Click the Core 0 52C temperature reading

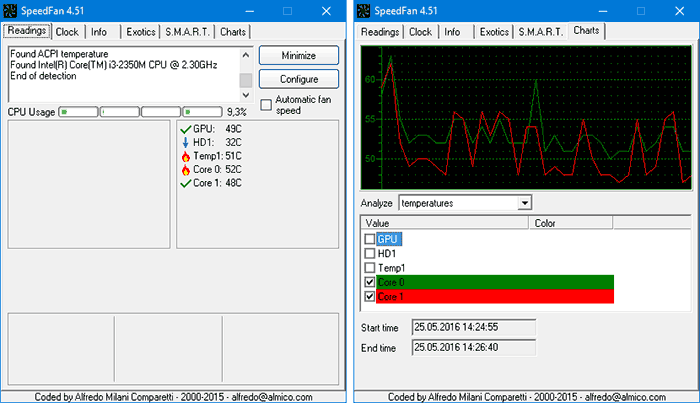(217, 170)
